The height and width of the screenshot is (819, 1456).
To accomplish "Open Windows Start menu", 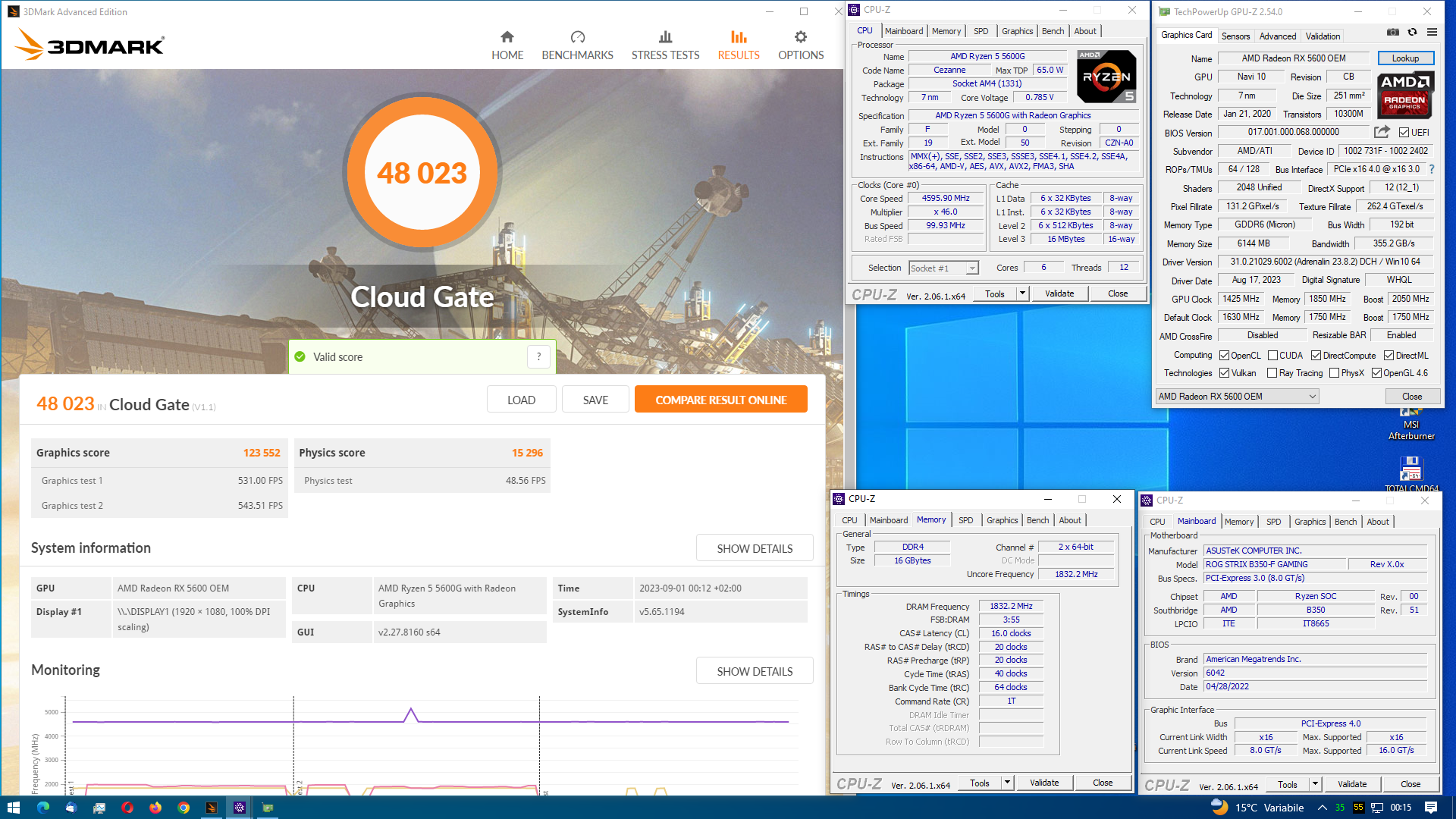I will (13, 808).
